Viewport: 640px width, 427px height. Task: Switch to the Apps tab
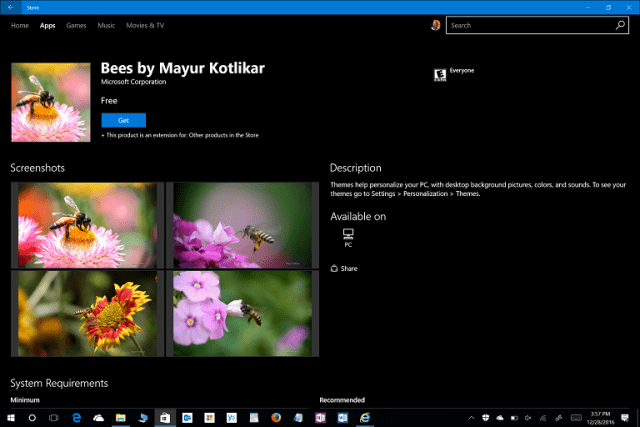(47, 25)
